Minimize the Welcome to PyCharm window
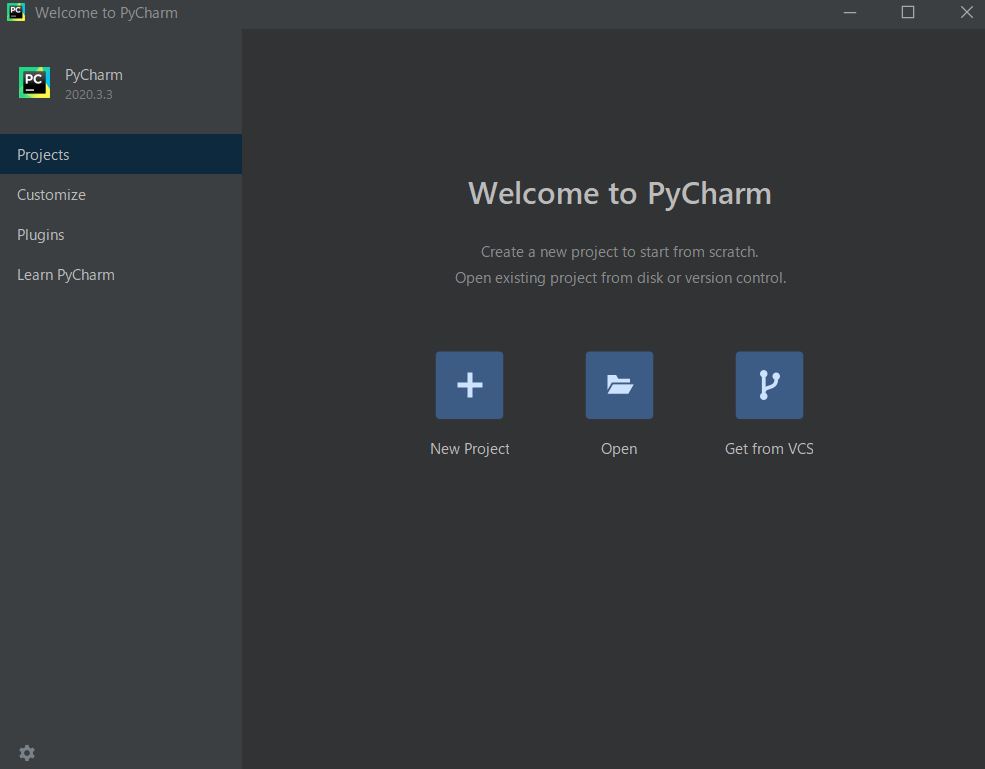Viewport: 985px width, 769px height. (x=850, y=13)
